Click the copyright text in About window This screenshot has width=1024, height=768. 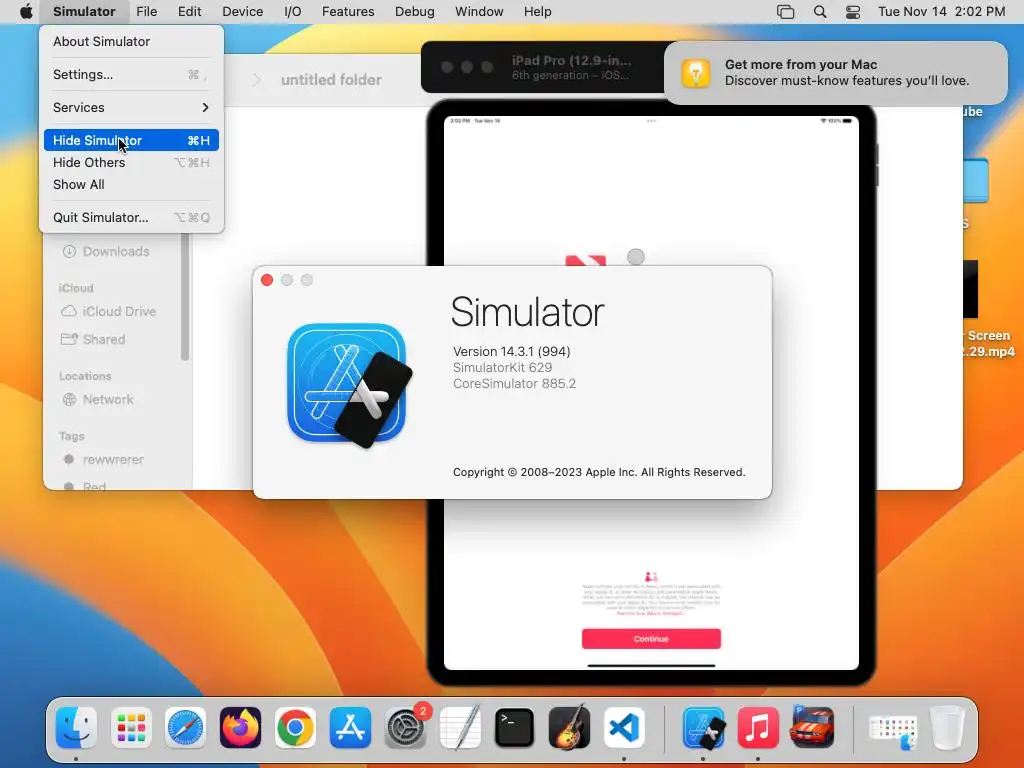click(x=599, y=472)
